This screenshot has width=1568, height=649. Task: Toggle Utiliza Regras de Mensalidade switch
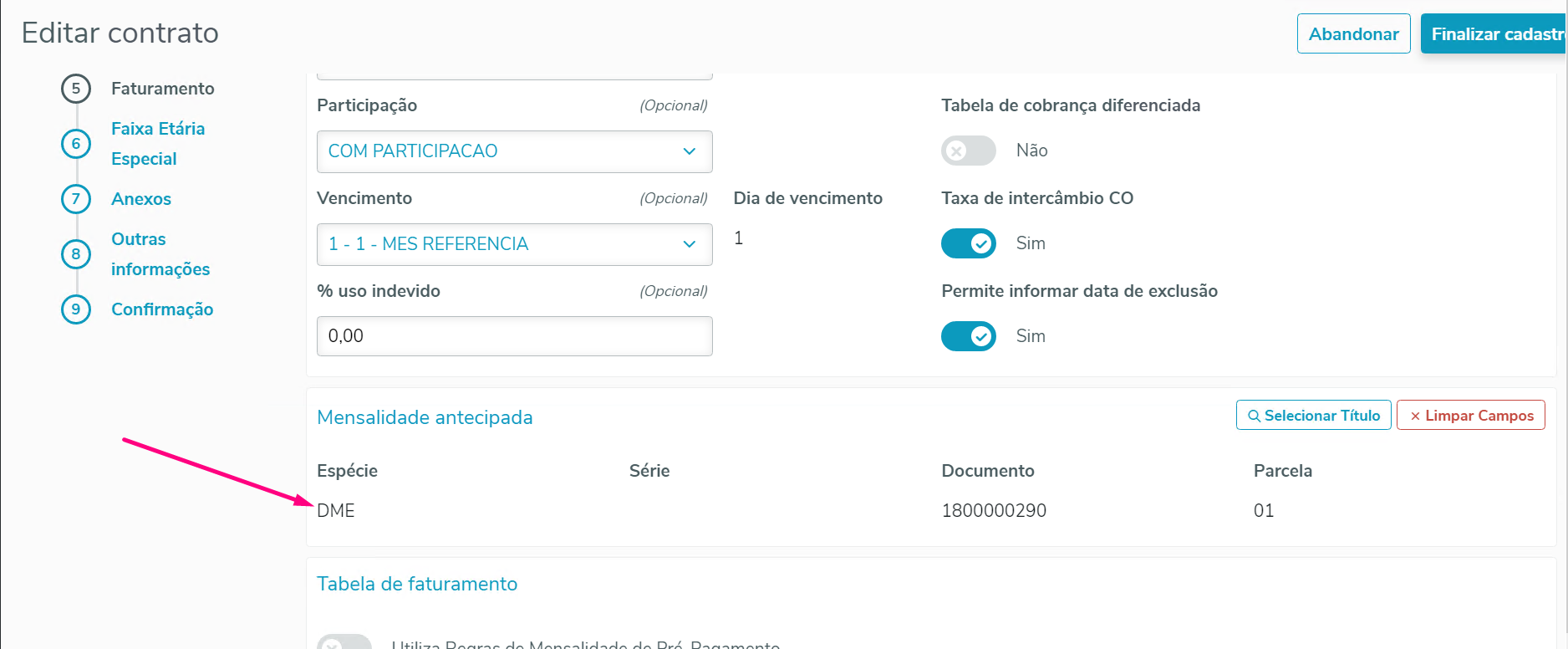[x=344, y=642]
